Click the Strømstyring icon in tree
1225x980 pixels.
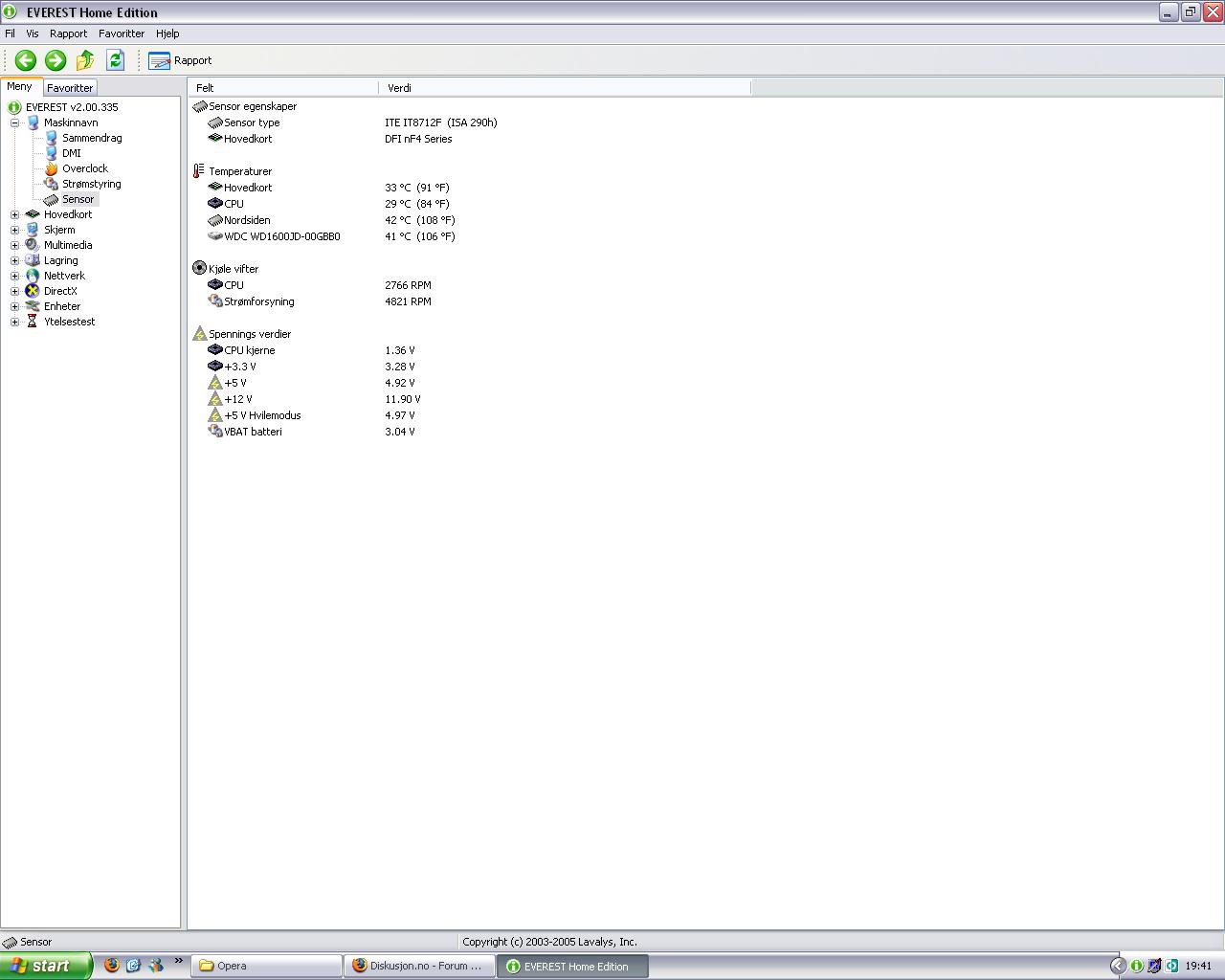[x=52, y=184]
